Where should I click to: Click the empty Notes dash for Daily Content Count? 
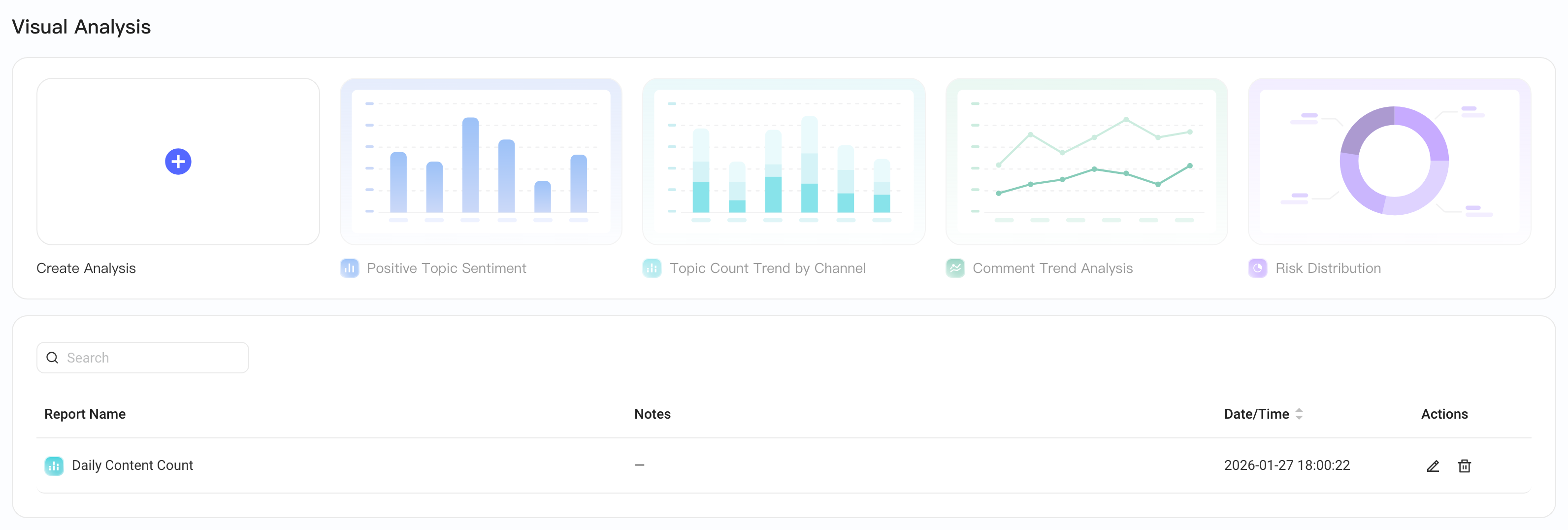pos(640,465)
